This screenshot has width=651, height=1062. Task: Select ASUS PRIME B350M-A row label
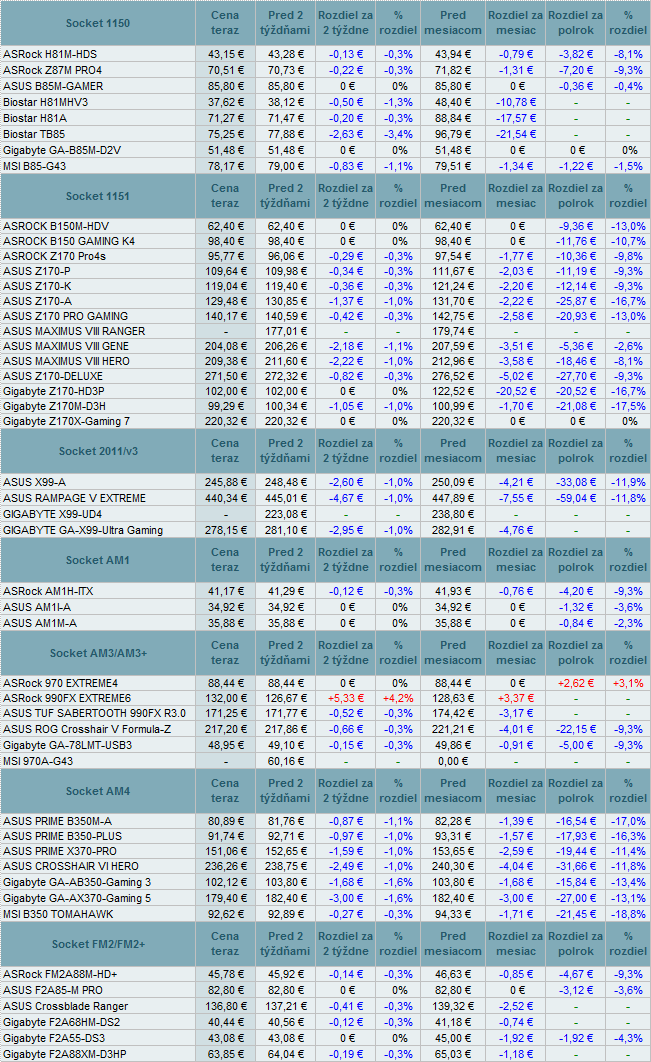tap(58, 822)
